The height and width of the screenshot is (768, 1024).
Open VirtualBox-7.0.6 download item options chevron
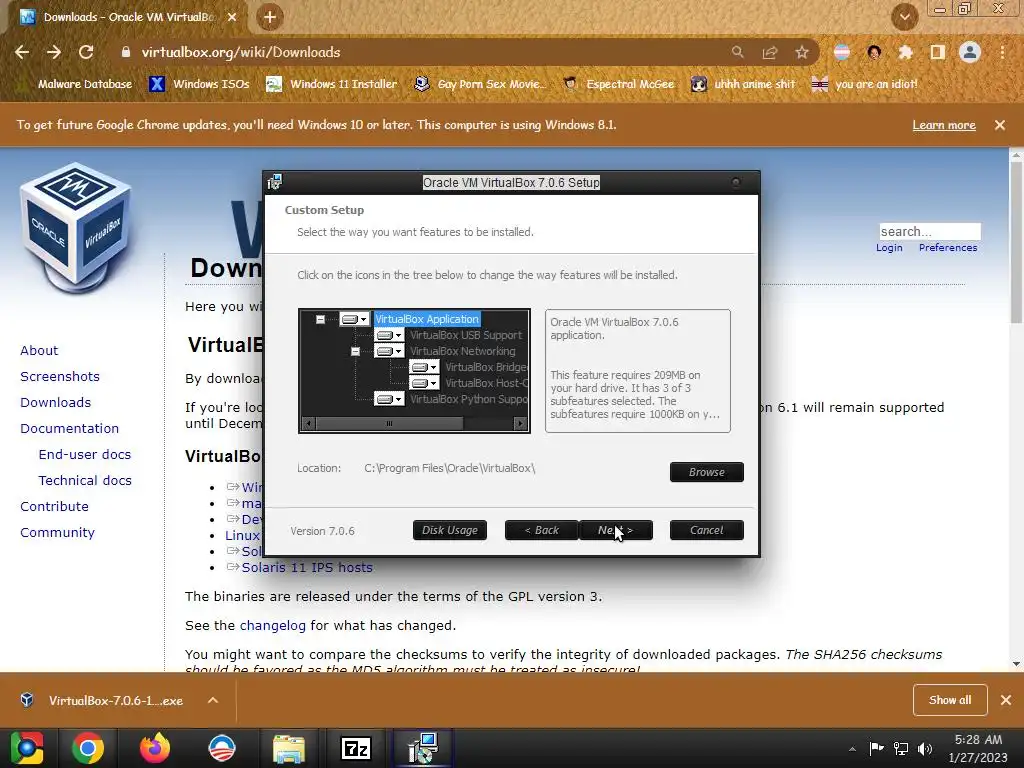[213, 700]
